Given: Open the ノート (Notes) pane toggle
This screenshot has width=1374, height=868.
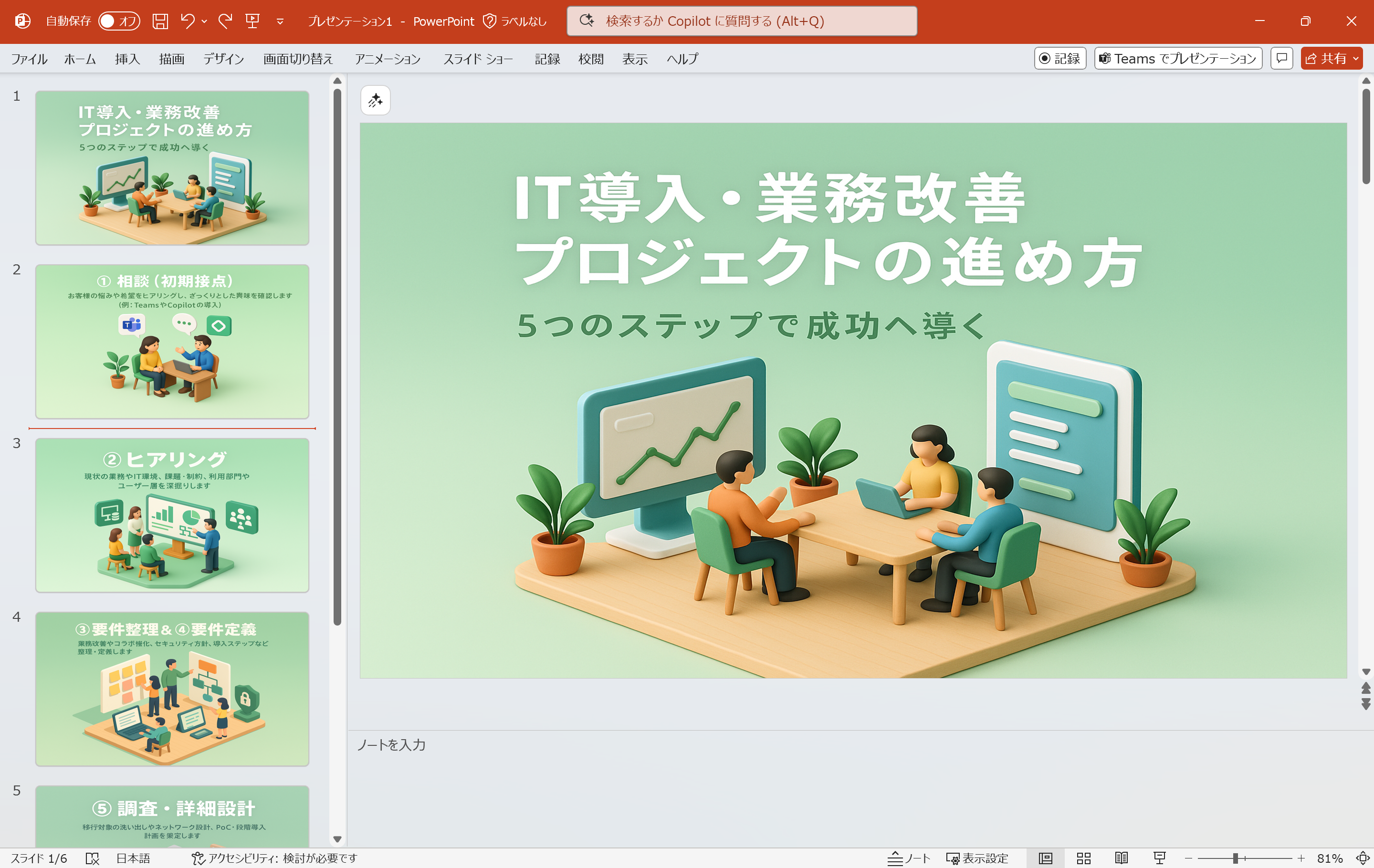Looking at the screenshot, I should coord(908,858).
